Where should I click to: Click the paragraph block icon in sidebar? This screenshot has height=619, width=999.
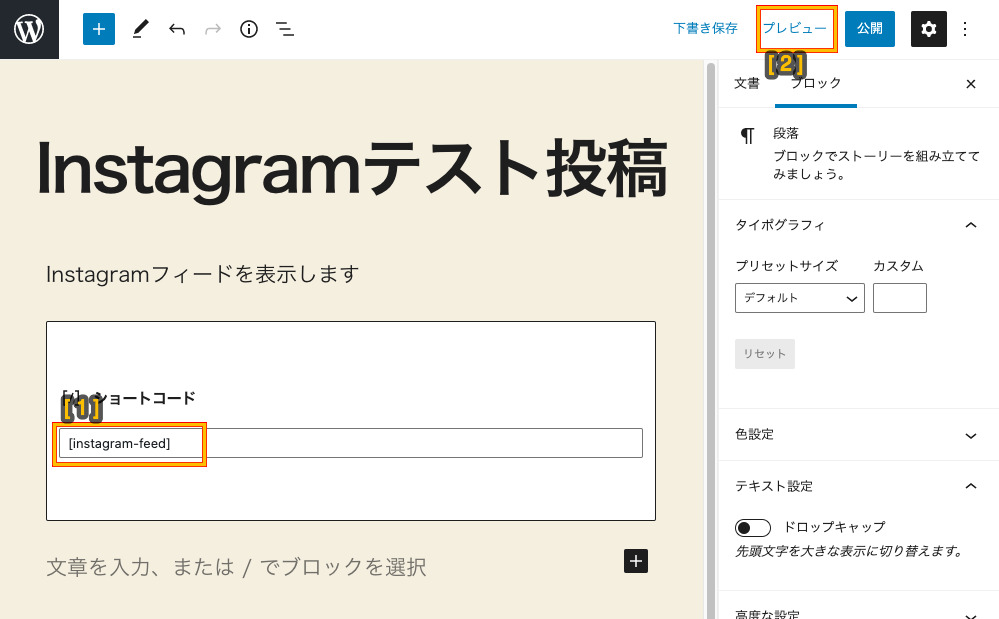pyautogui.click(x=747, y=135)
